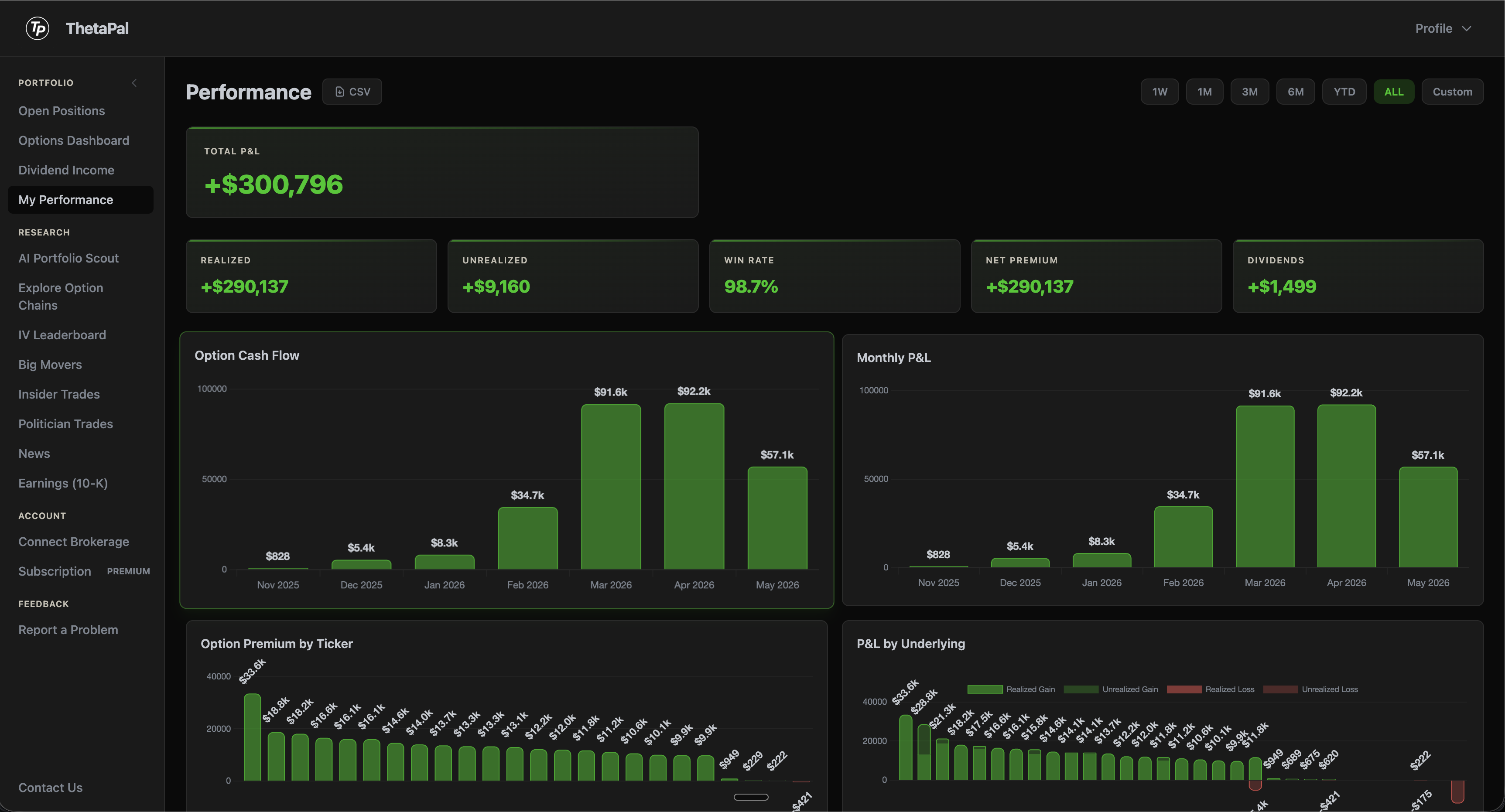
Task: Click the $33.6k bar in P&L by Underlying
Action: point(906,747)
